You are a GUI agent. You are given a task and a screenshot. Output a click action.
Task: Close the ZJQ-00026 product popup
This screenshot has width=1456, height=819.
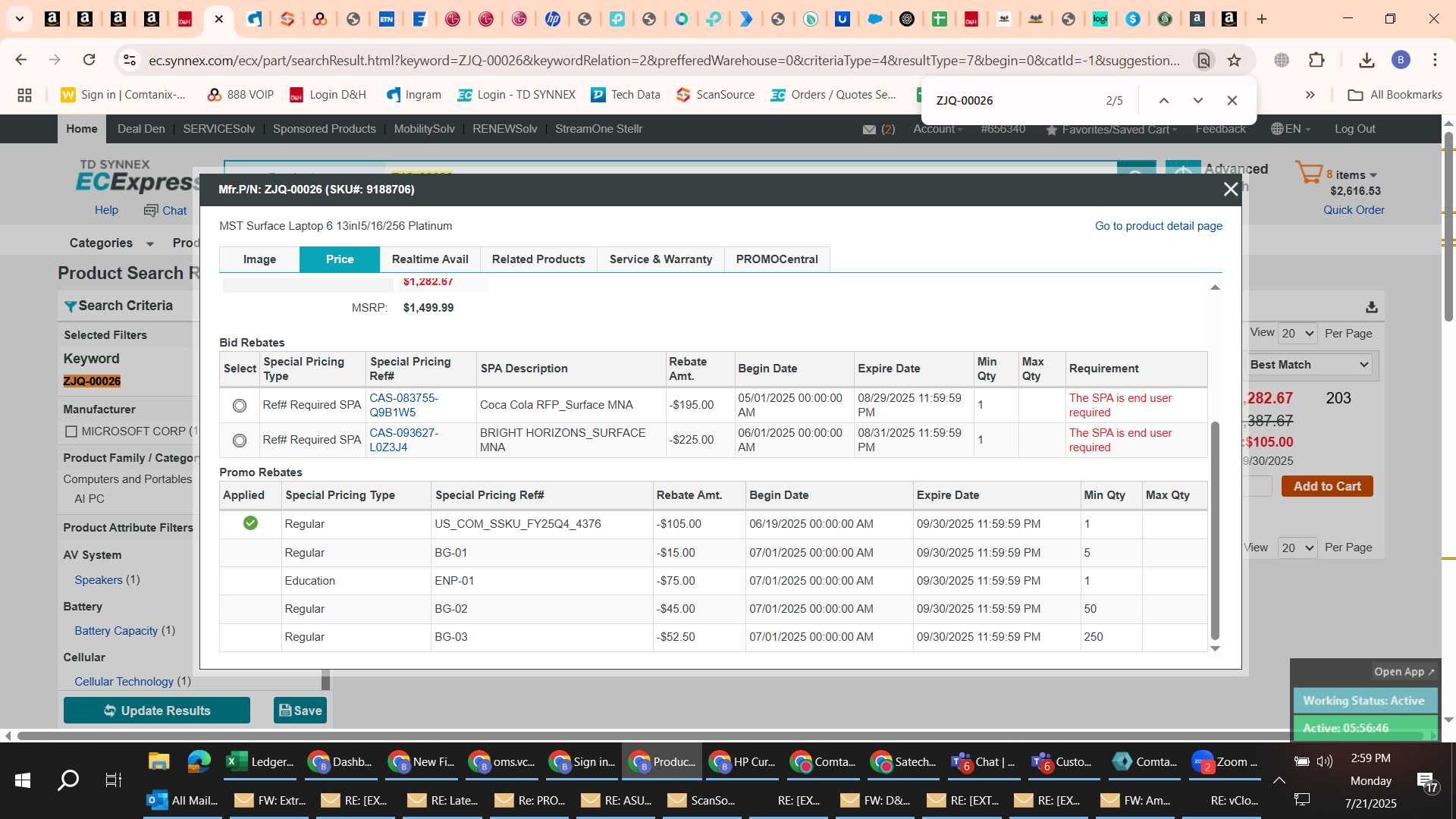click(1231, 190)
